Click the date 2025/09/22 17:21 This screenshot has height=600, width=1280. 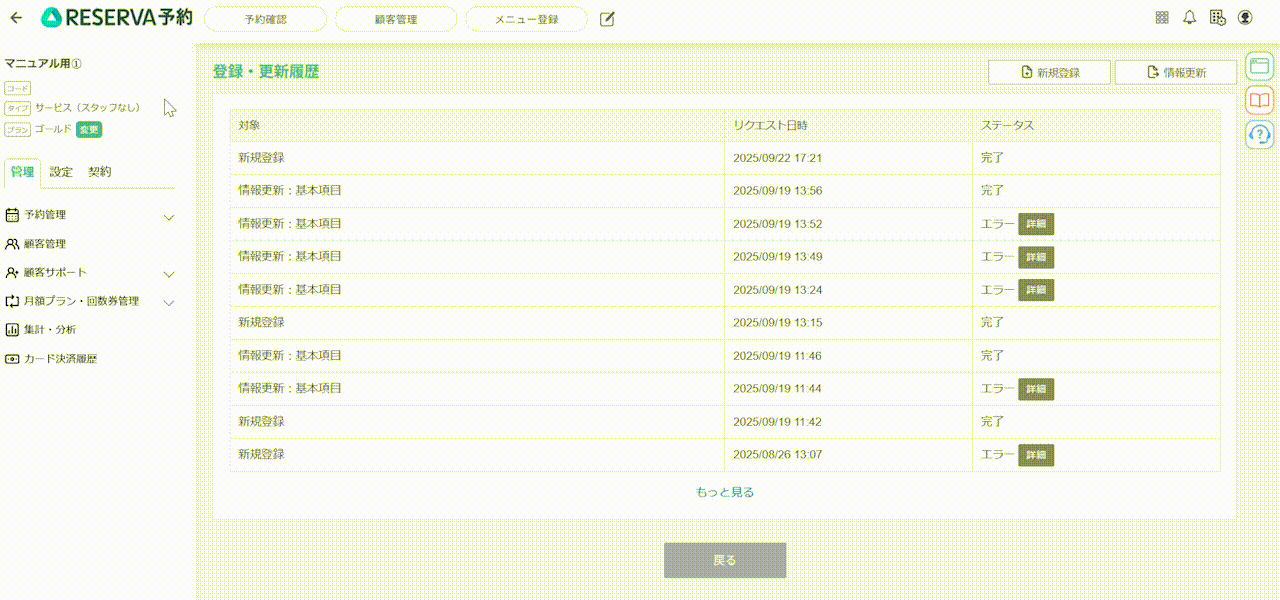[777, 158]
